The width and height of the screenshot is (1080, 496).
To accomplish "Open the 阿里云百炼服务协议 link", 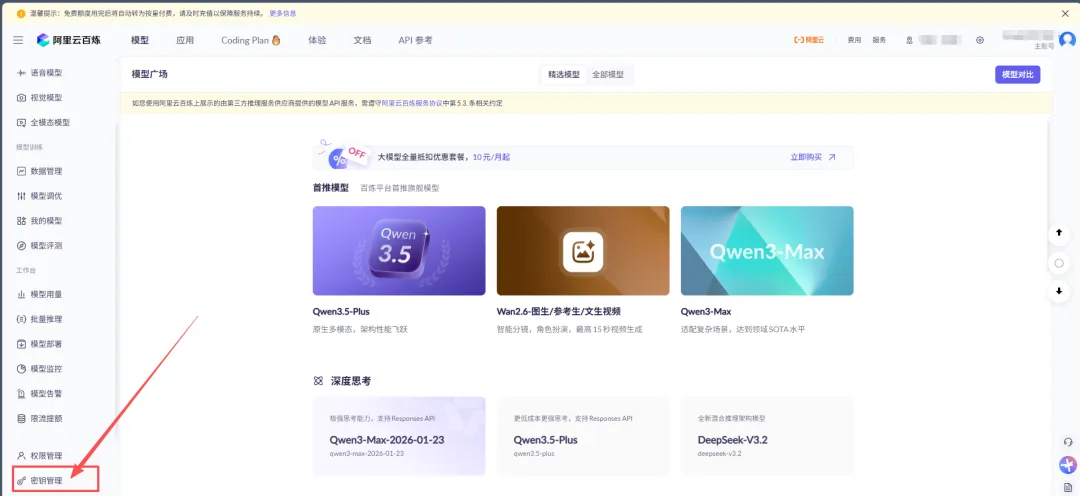I will tap(412, 103).
